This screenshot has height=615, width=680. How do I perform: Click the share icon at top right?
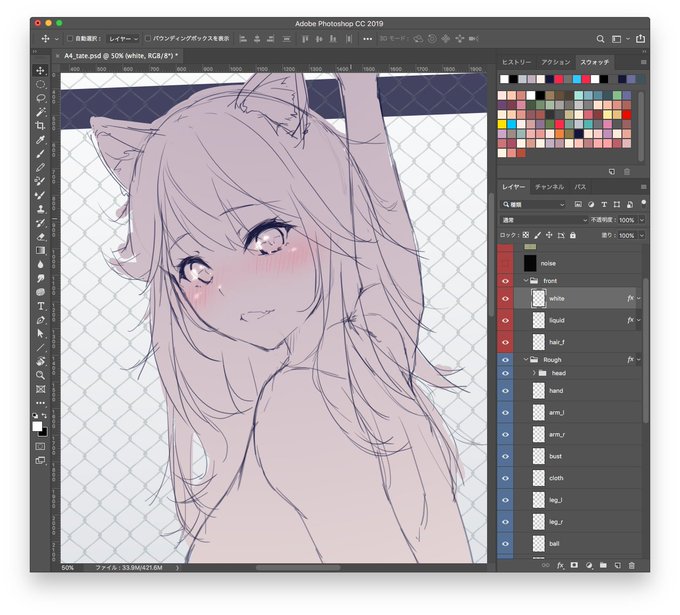[x=640, y=39]
